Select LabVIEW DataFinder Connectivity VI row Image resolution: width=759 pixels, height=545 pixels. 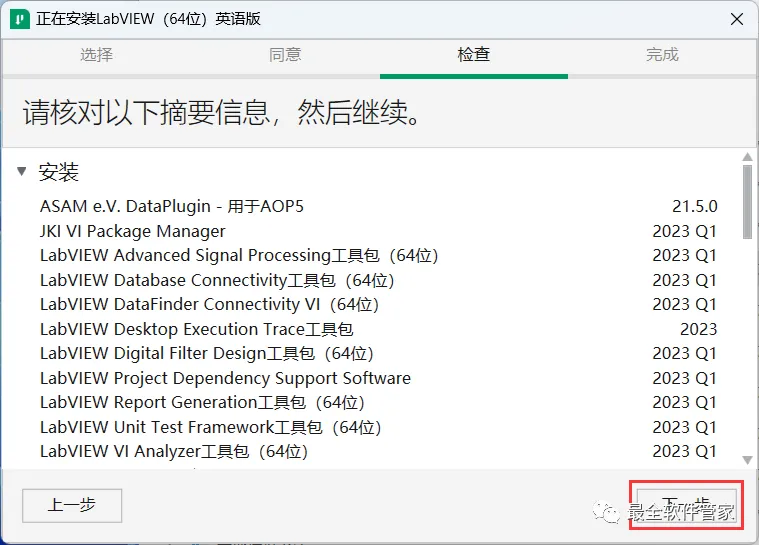[379, 304]
